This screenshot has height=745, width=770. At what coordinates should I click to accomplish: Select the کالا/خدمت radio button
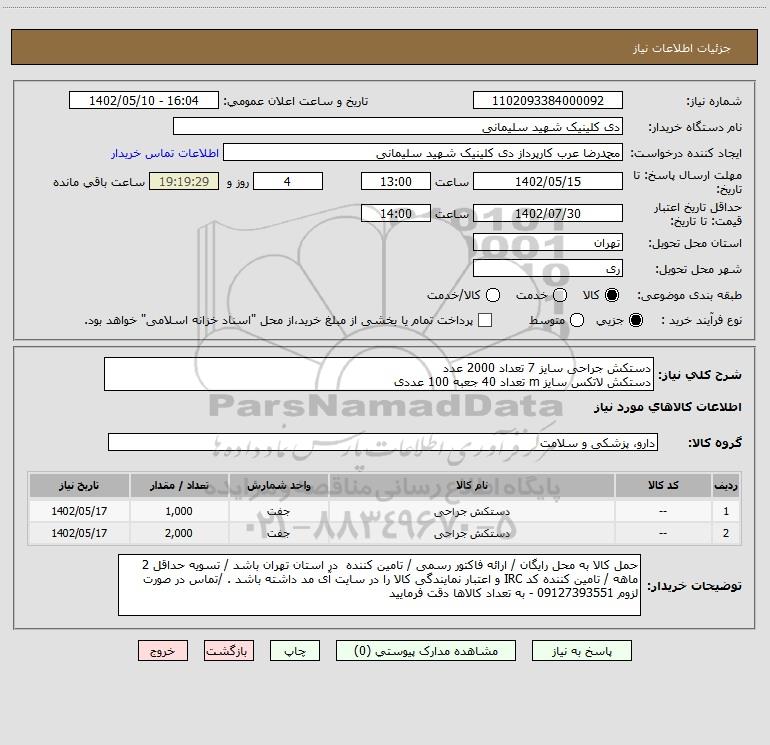pos(493,295)
